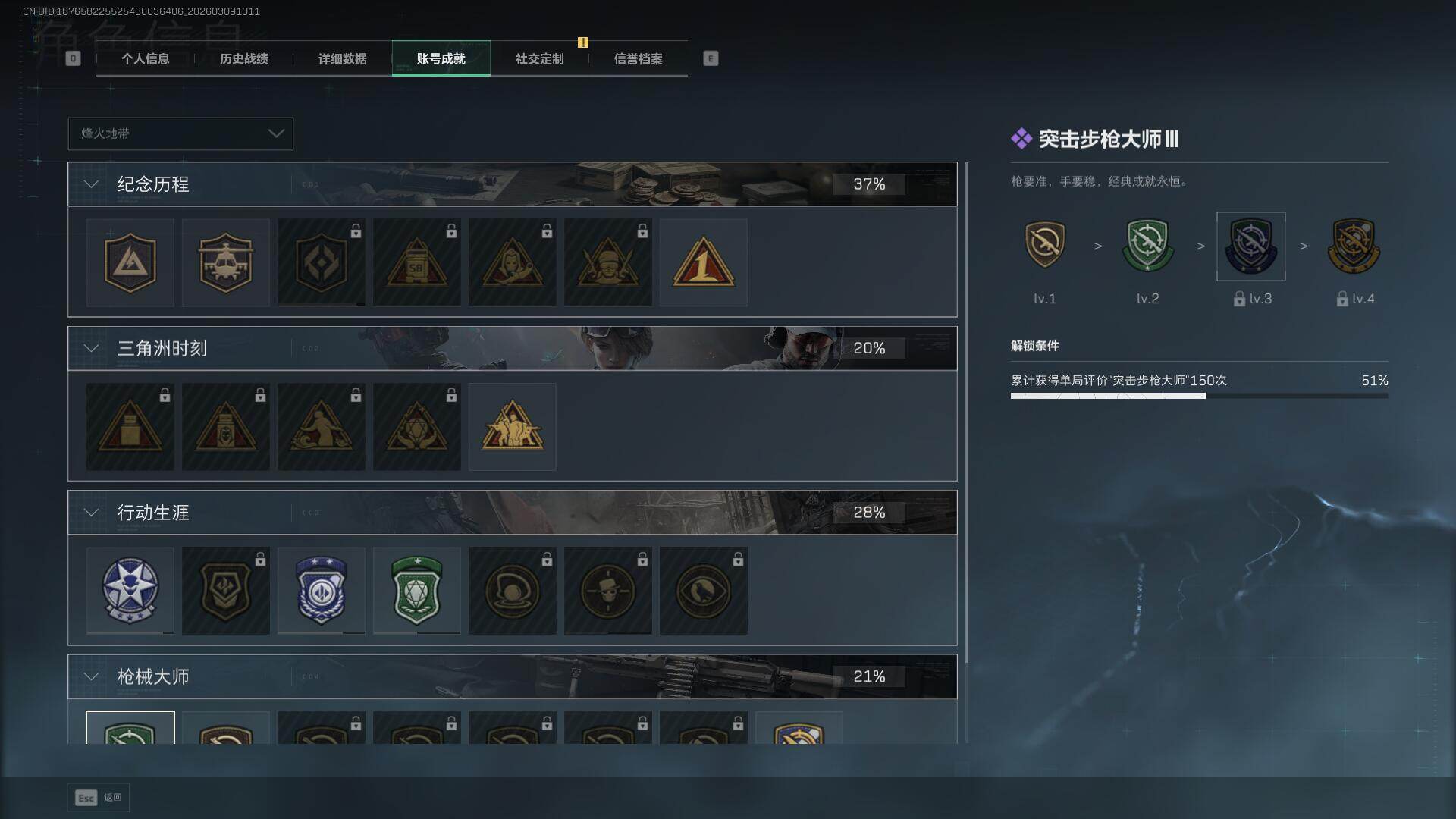Select the lv.2 green rifle badge
The height and width of the screenshot is (819, 1456).
[x=1147, y=246]
